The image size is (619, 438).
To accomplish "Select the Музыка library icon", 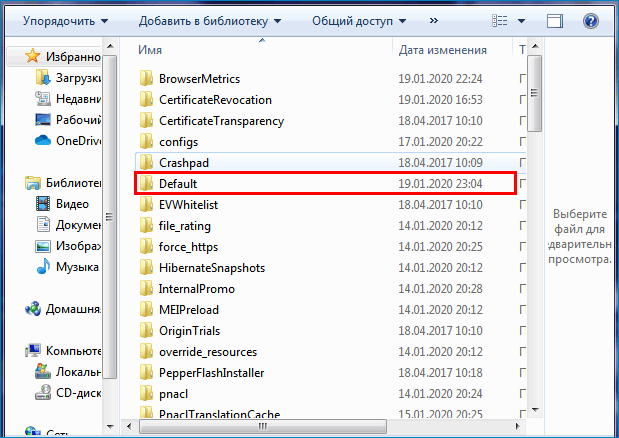I will click(43, 267).
